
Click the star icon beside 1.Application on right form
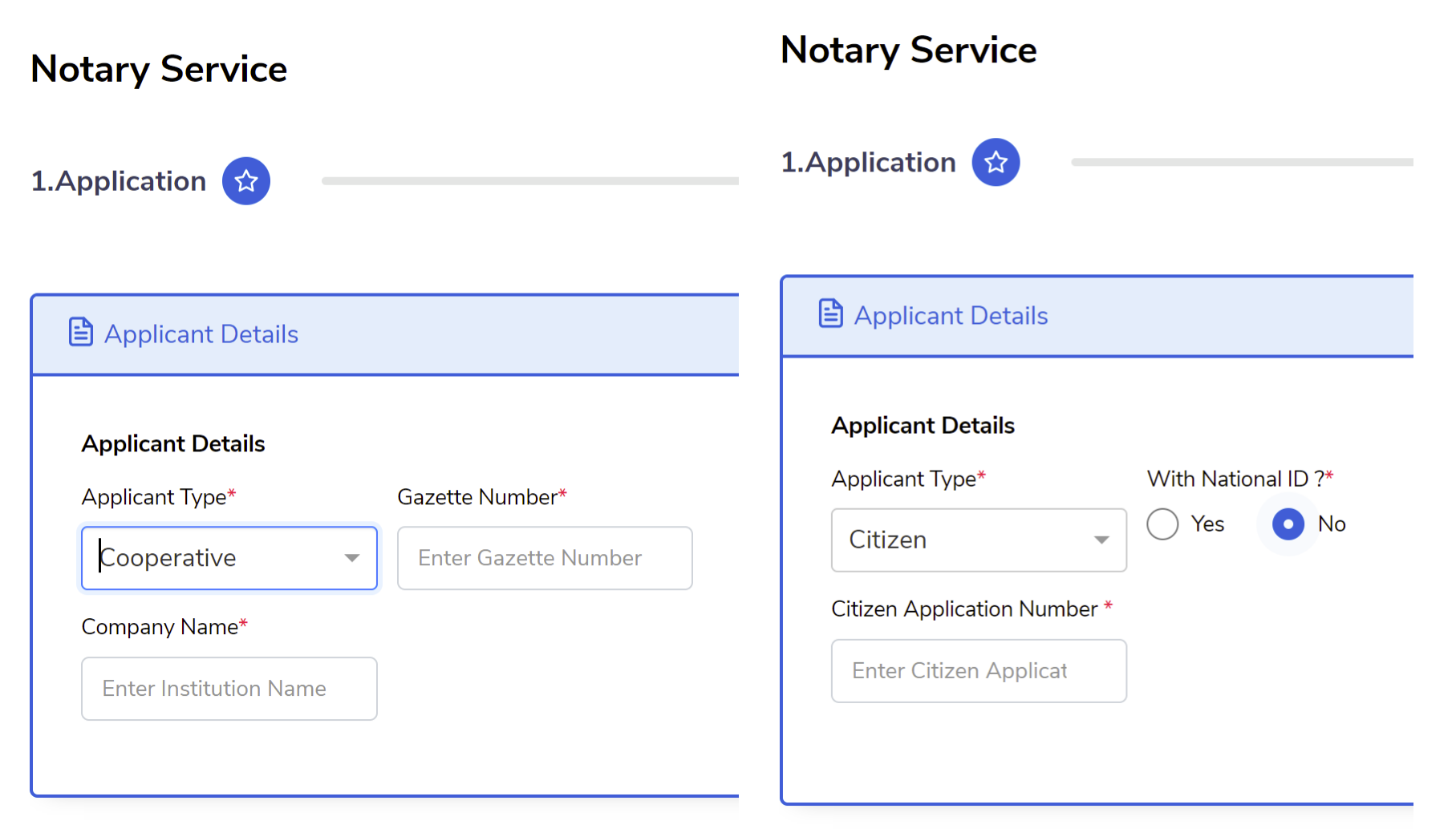point(996,162)
